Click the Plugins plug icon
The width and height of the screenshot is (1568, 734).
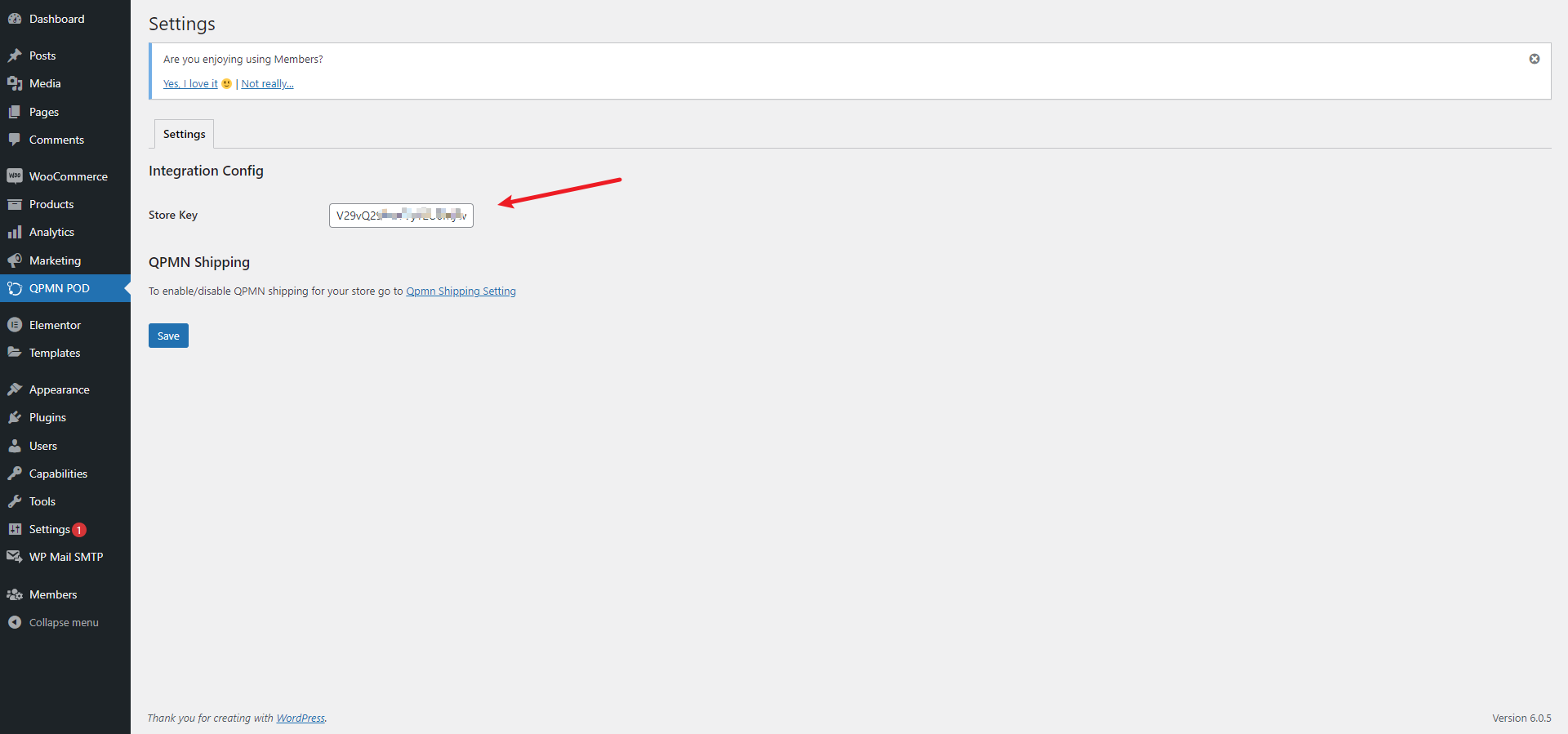[x=15, y=417]
